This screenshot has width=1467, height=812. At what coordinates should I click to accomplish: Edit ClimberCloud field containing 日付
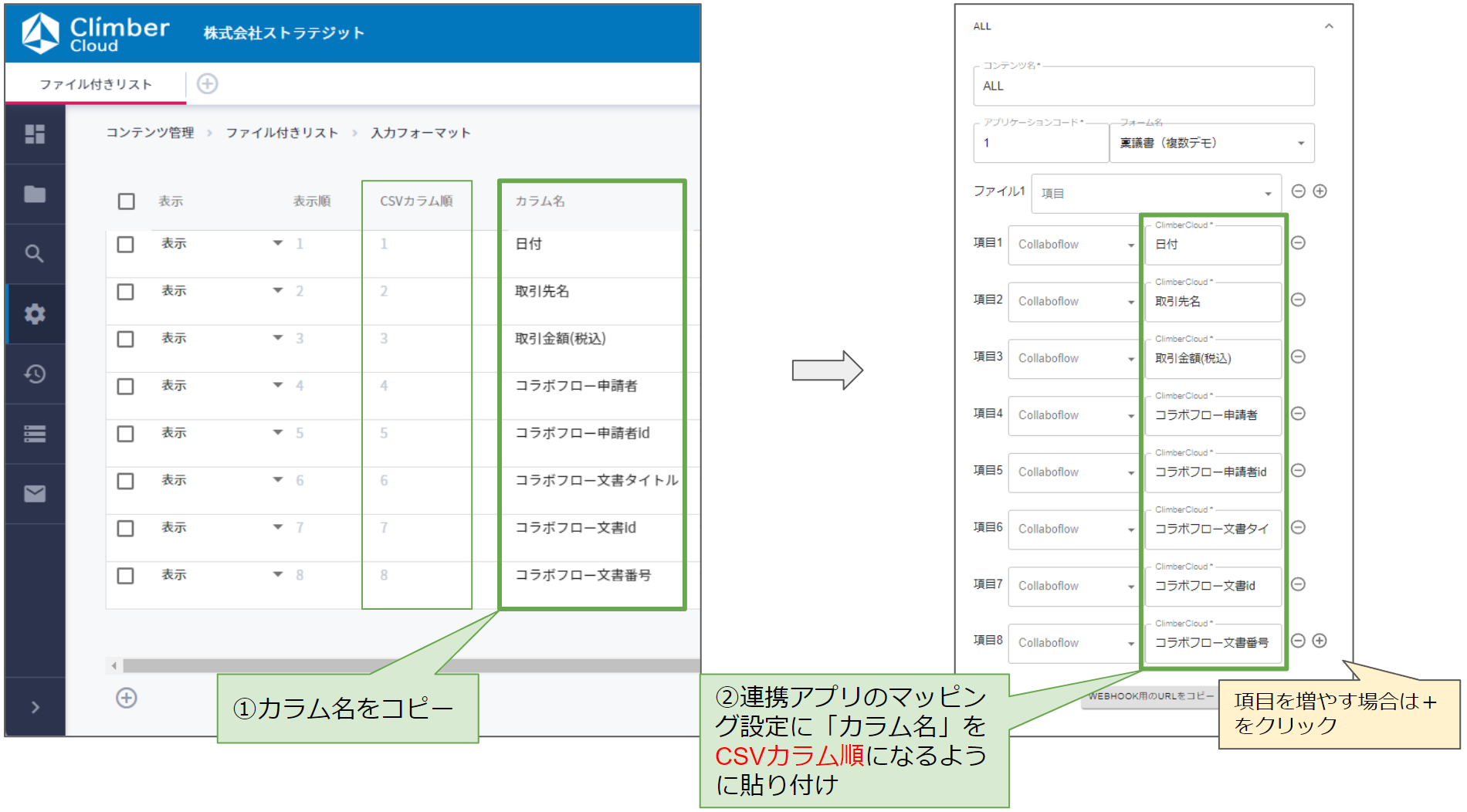point(1213,245)
